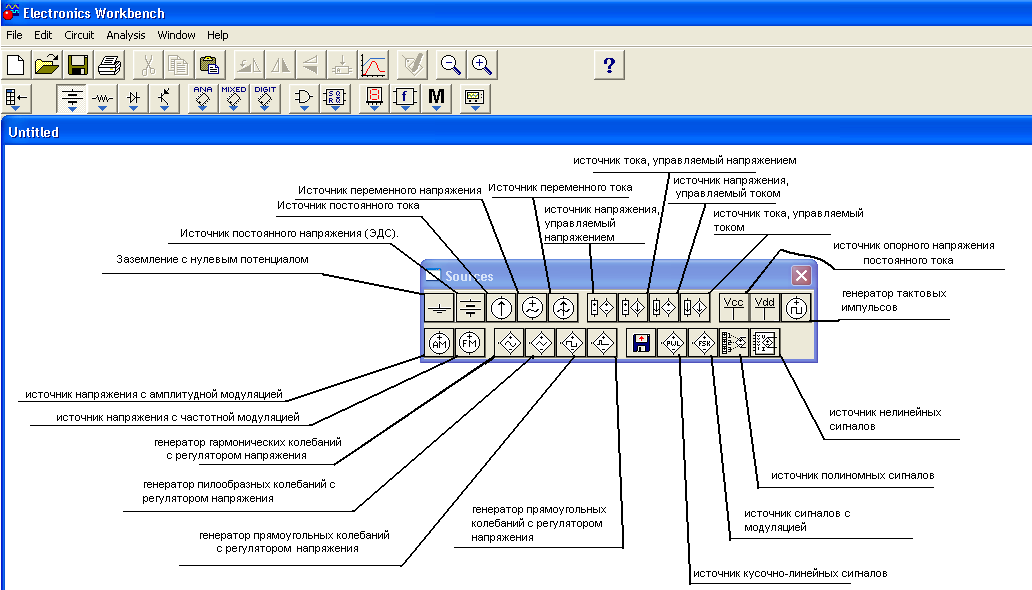Open the Instruments parts bin

(475, 98)
